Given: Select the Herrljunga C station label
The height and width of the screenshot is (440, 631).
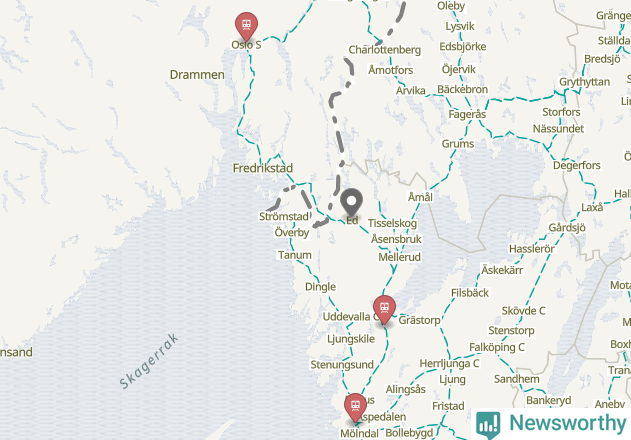Looking at the screenshot, I should tap(449, 364).
